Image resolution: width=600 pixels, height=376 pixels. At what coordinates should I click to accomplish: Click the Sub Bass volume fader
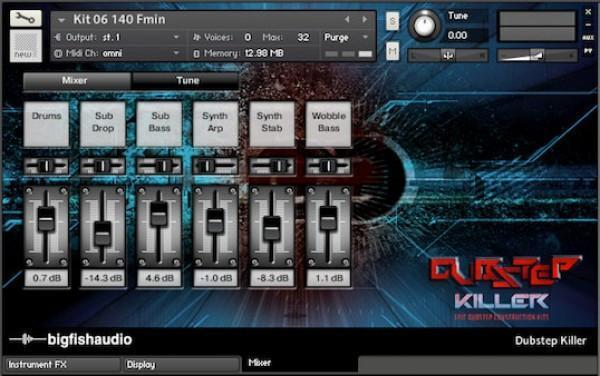pos(159,213)
